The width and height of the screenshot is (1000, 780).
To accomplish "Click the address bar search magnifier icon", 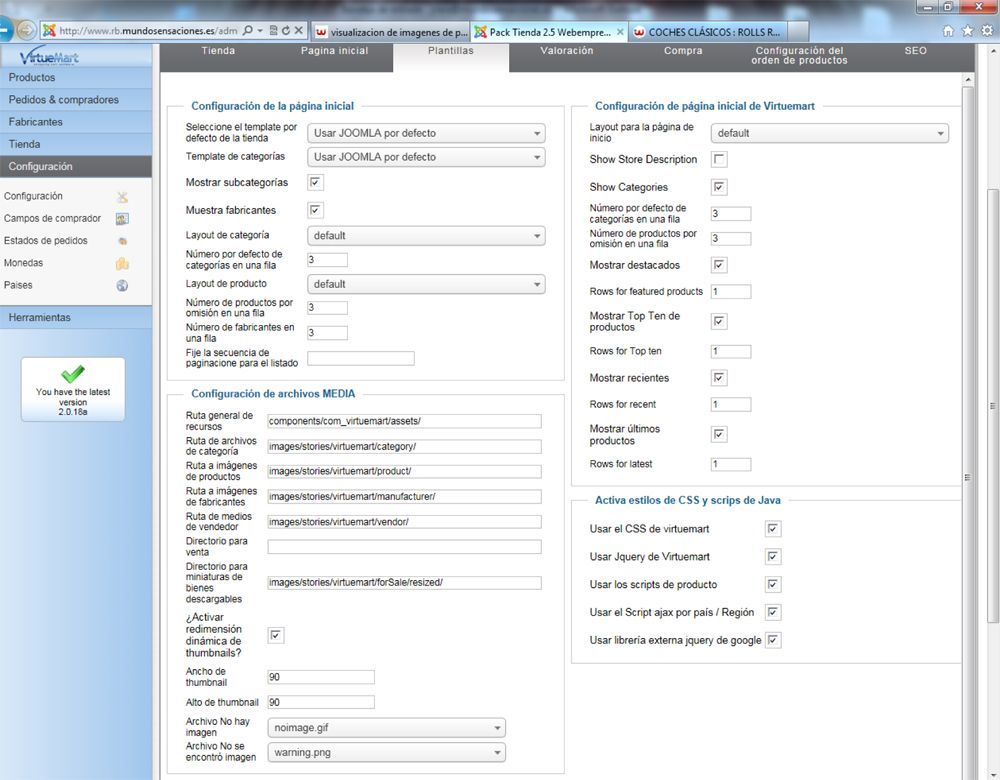I will point(248,31).
